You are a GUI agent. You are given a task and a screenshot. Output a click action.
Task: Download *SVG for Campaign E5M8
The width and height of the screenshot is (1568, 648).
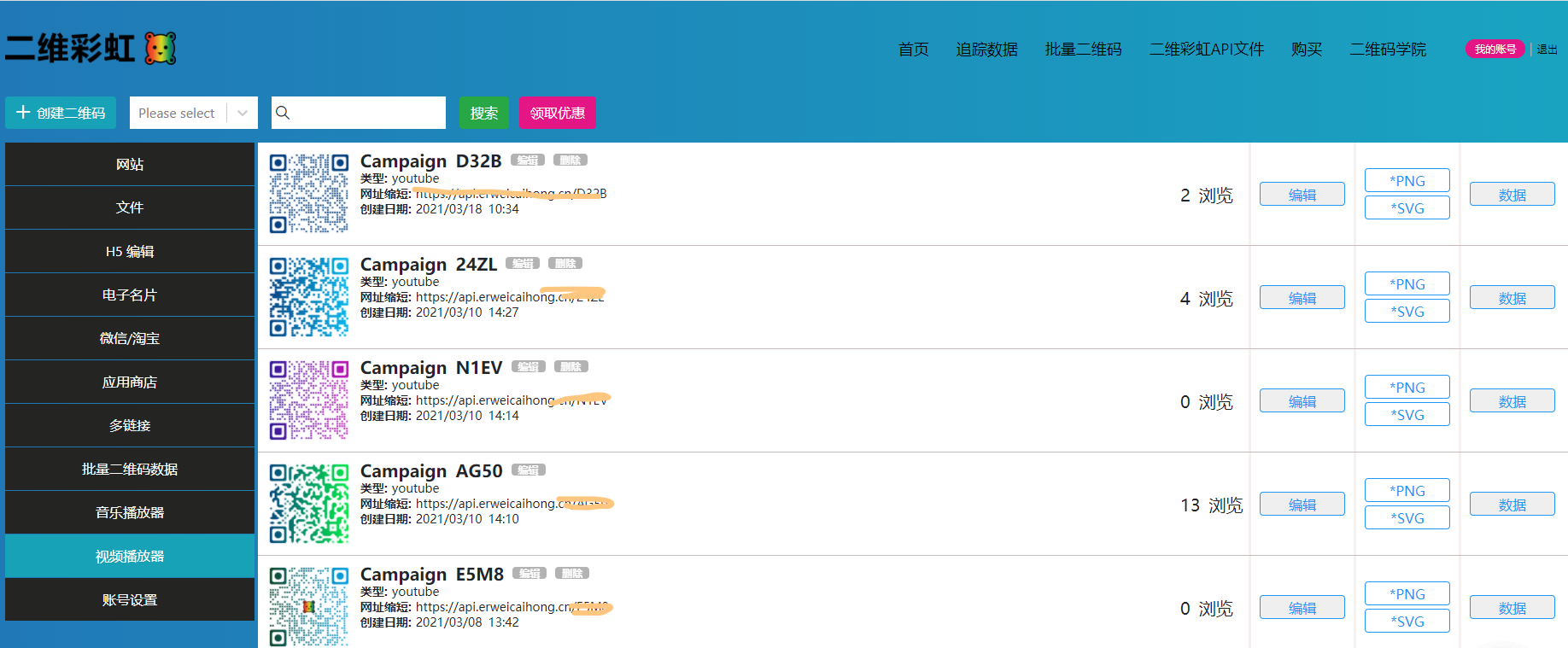(x=1407, y=622)
